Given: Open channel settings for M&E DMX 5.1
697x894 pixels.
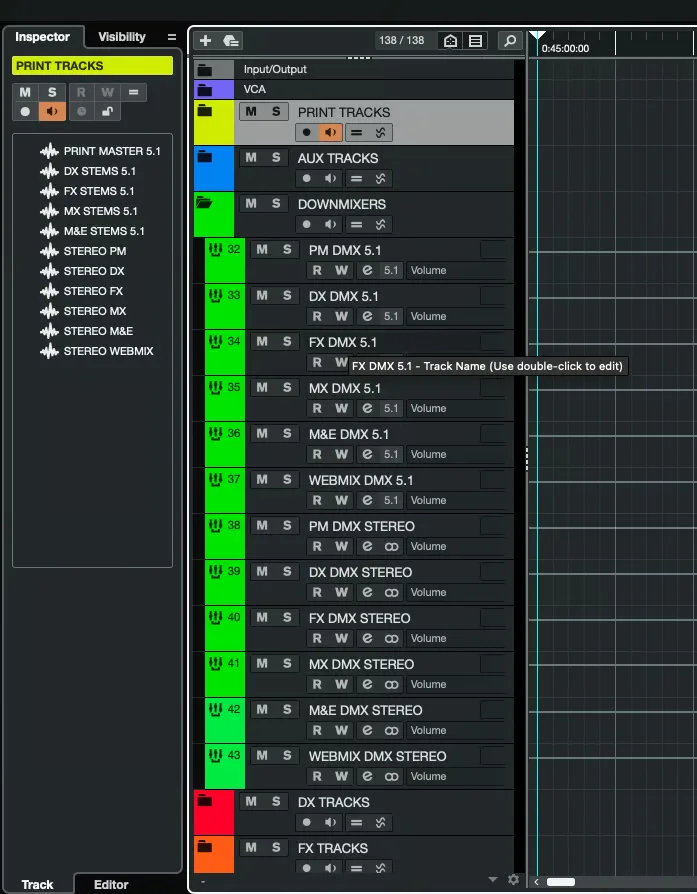Looking at the screenshot, I should coord(367,454).
